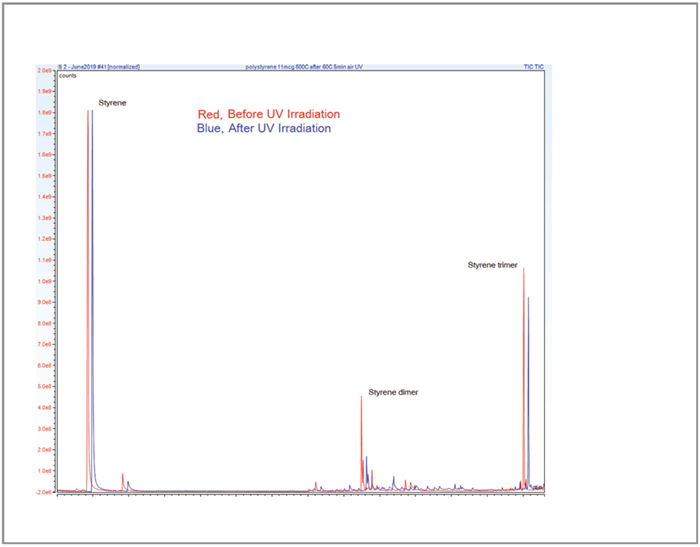
Task: Click the 2.0e9 y-axis tick label
Action: (x=45, y=71)
